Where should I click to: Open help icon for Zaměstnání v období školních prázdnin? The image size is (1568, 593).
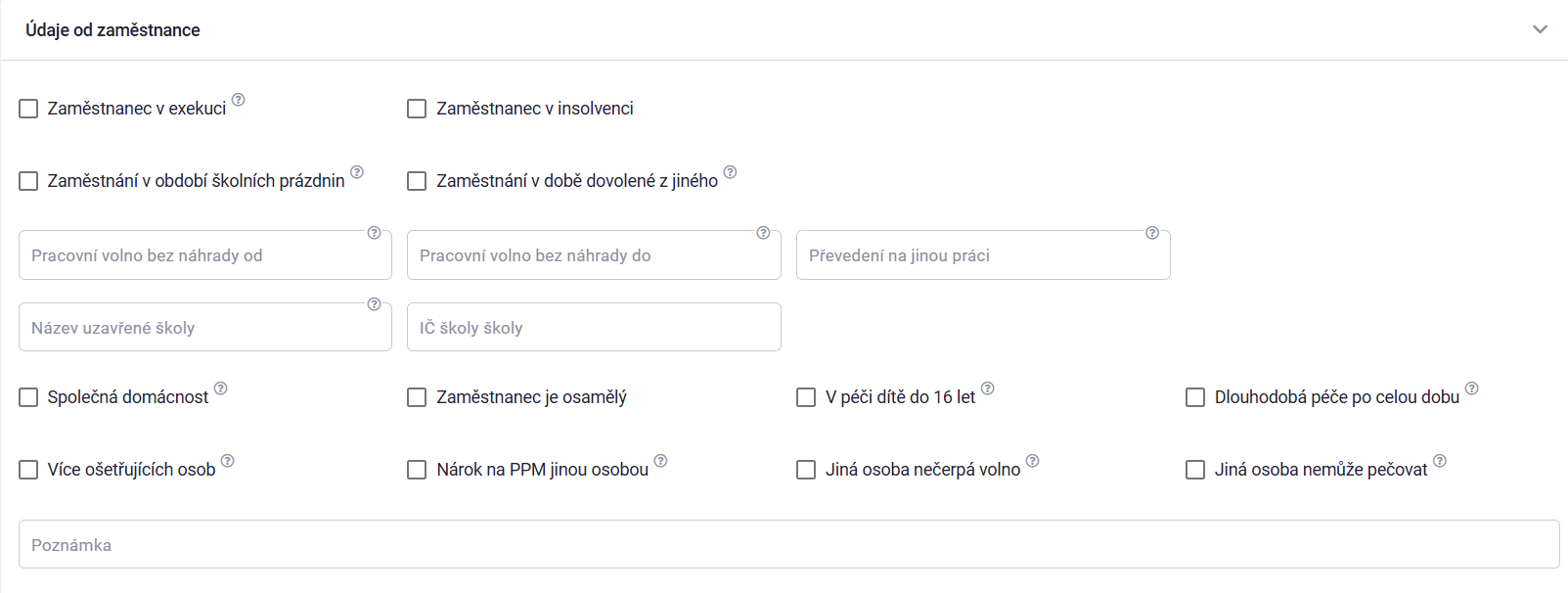click(357, 172)
